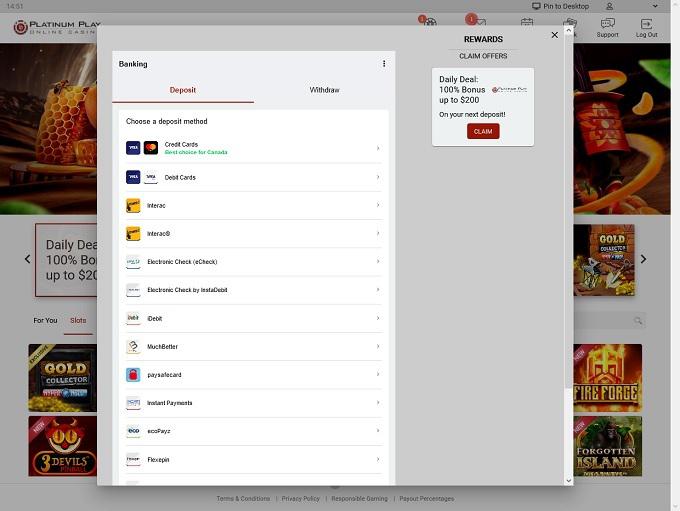Open the 3 Devils Pinball game thumbnail

click(63, 446)
